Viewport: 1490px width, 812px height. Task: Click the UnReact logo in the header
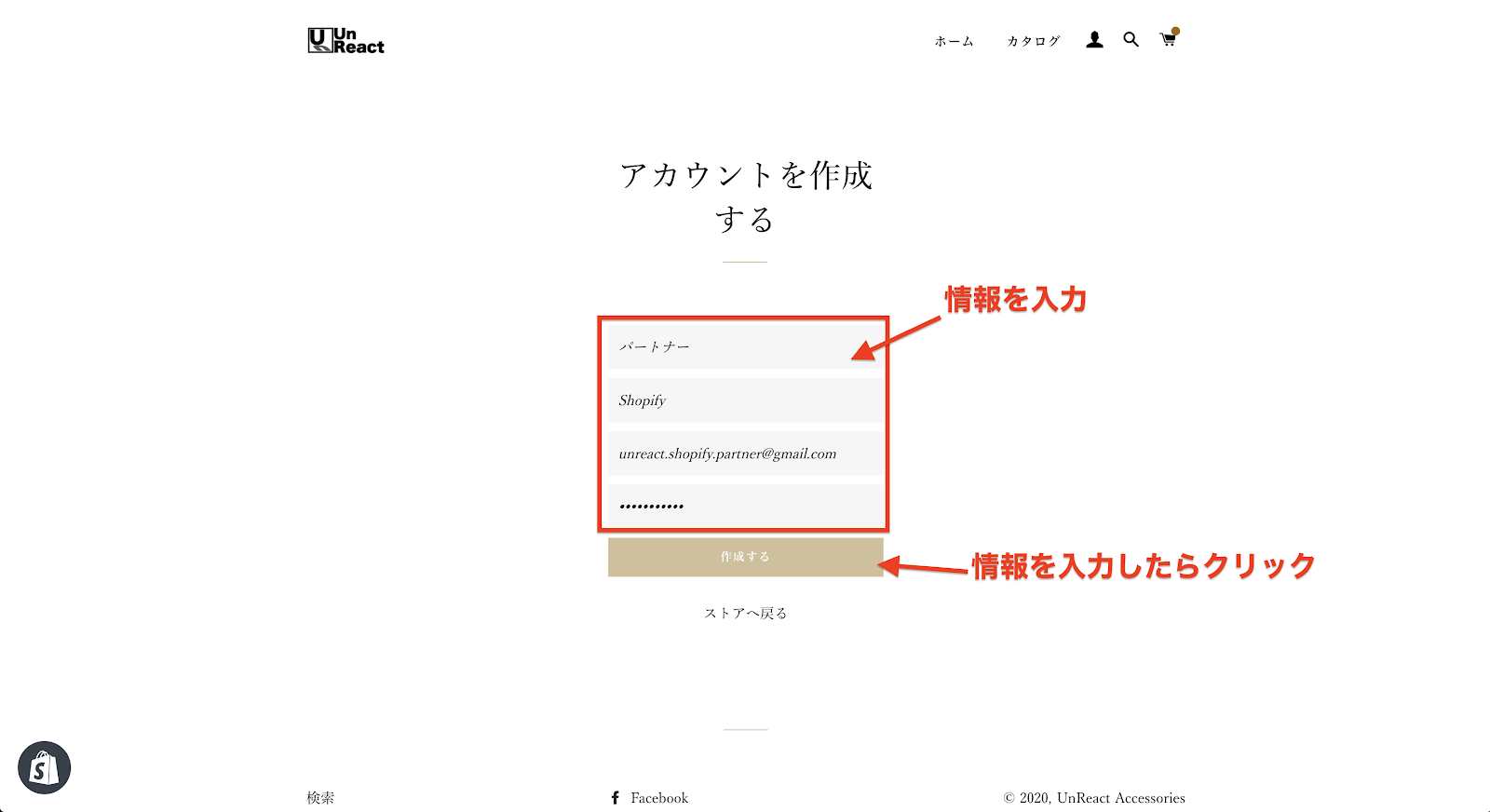pyautogui.click(x=345, y=41)
